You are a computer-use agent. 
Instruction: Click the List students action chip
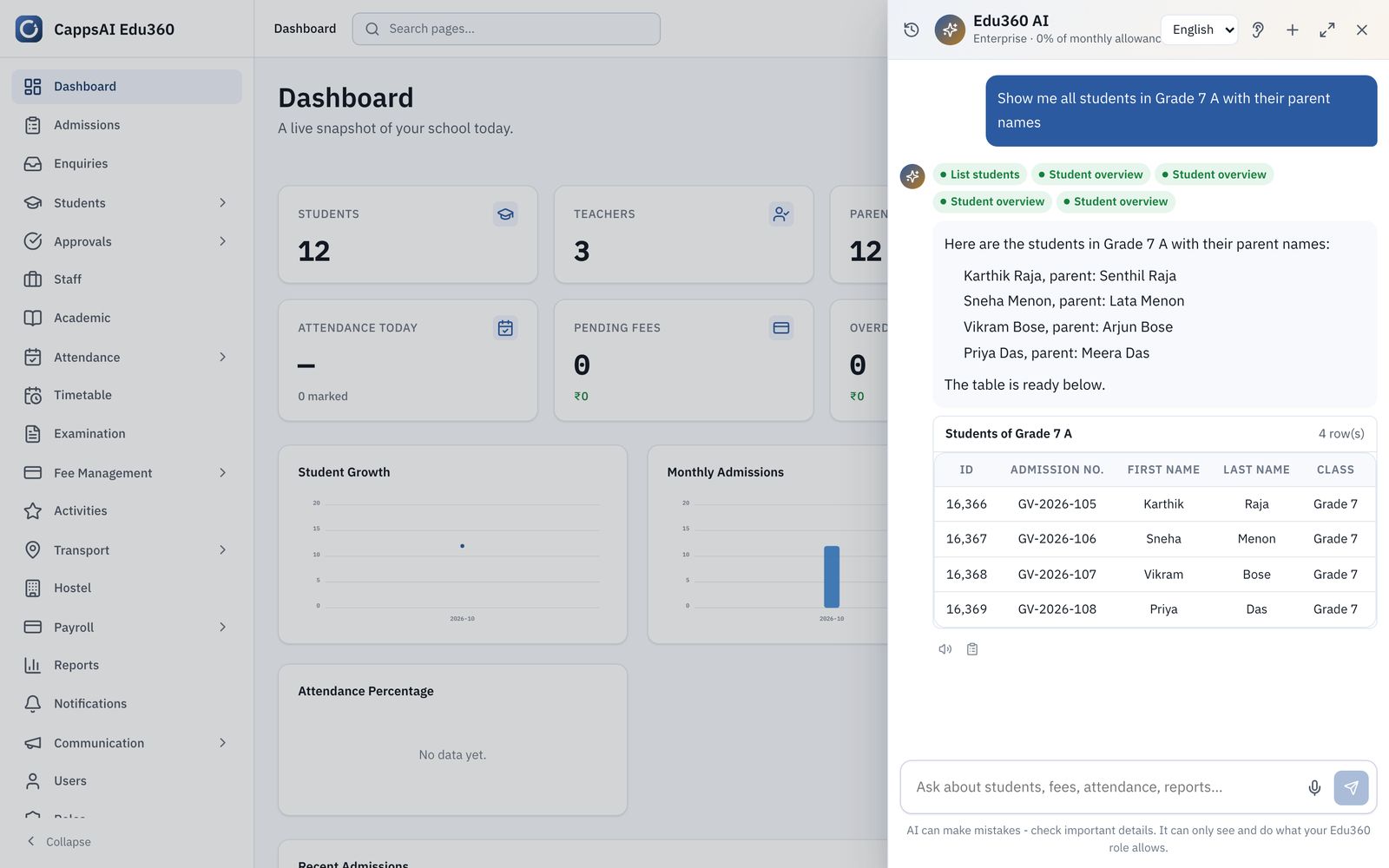point(980,174)
